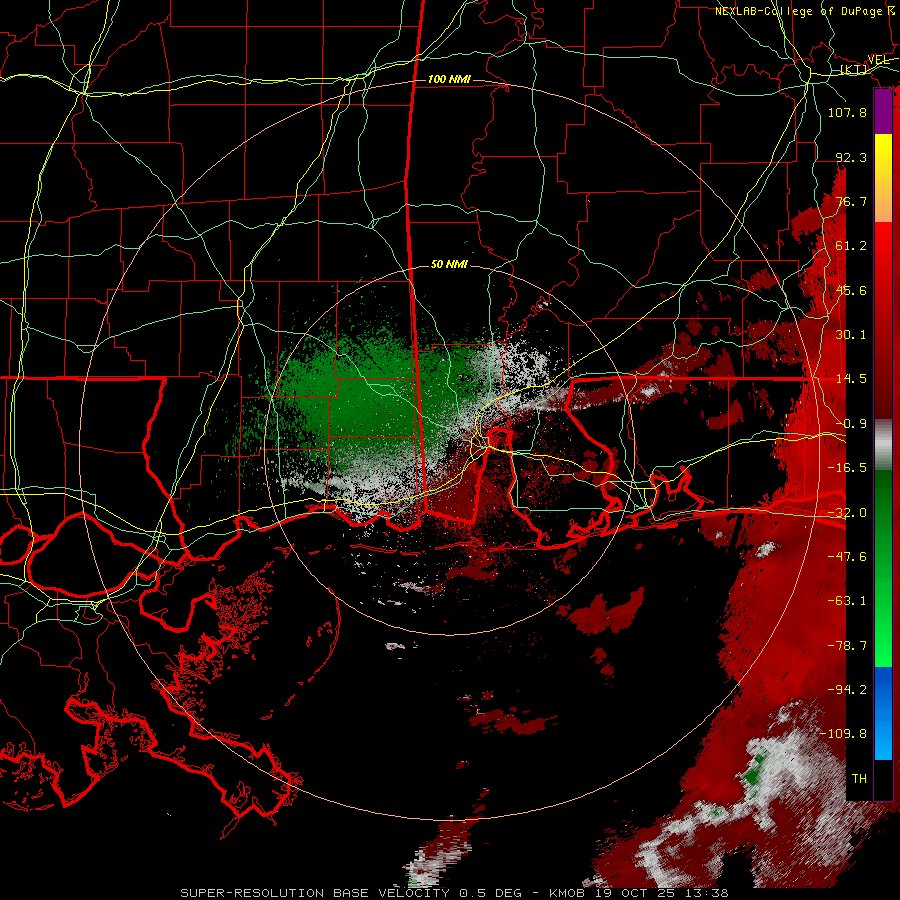Click the purple segment of the color bar
The height and width of the screenshot is (900, 900).
pyautogui.click(x=883, y=111)
